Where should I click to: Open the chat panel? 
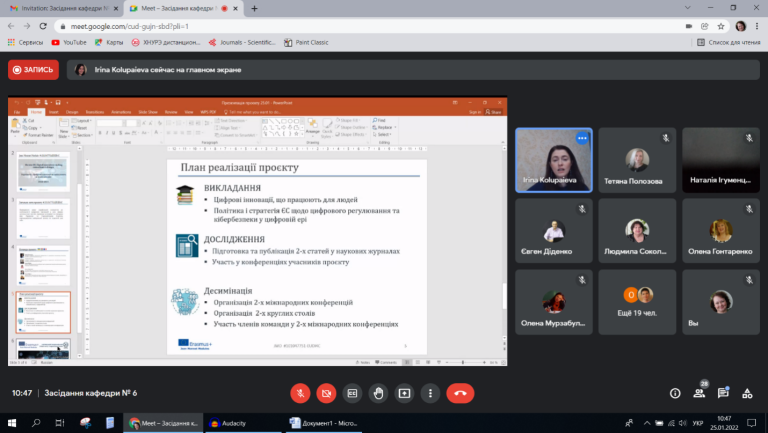pyautogui.click(x=723, y=393)
